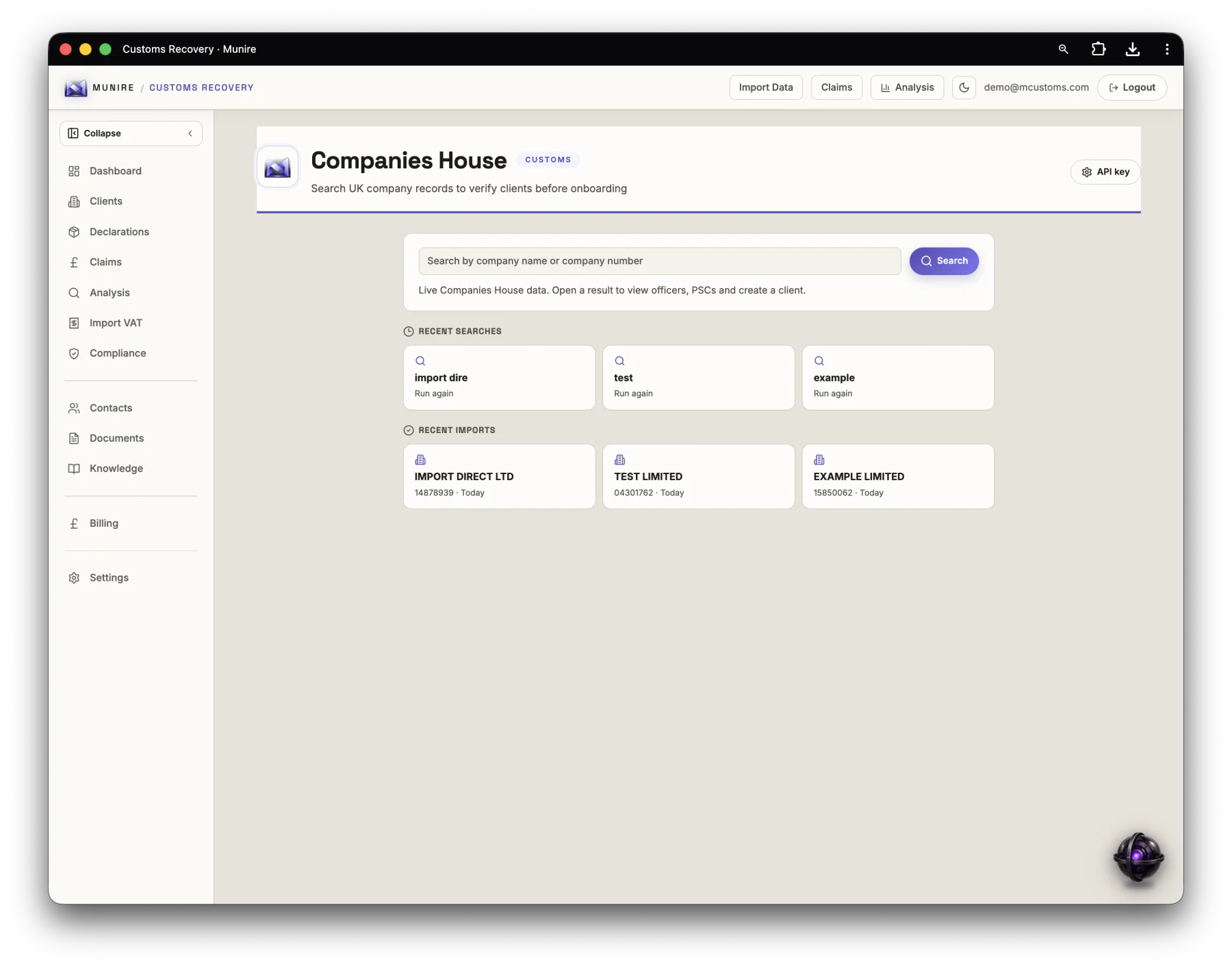Click the CUSTOMS badge beside the title
Screen dimensions: 1232x968
pyautogui.click(x=548, y=160)
